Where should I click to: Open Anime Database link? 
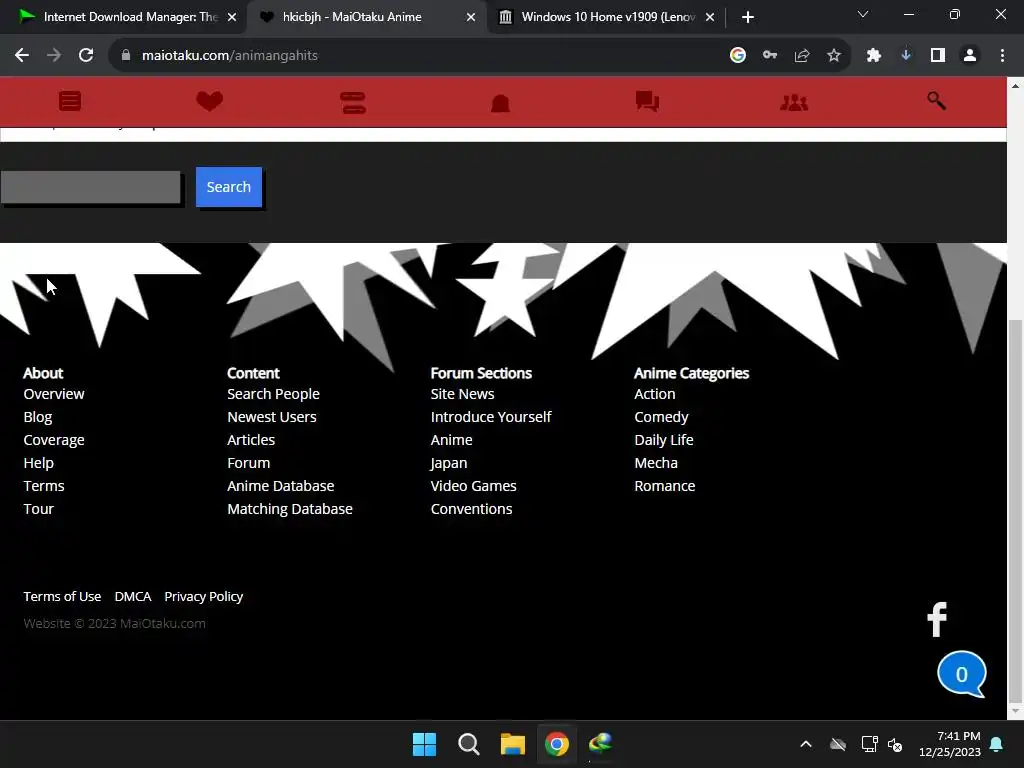coord(280,486)
